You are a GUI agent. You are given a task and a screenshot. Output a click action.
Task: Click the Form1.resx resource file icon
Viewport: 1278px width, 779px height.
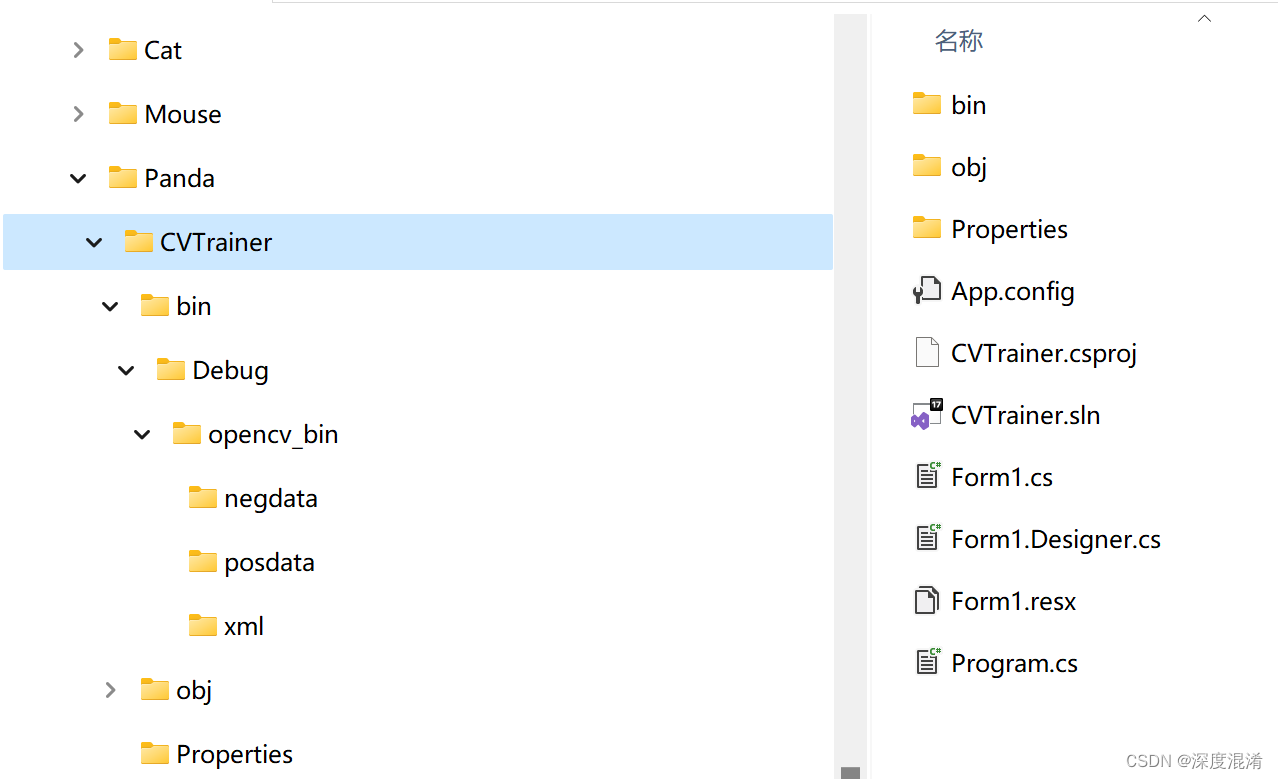click(x=927, y=601)
